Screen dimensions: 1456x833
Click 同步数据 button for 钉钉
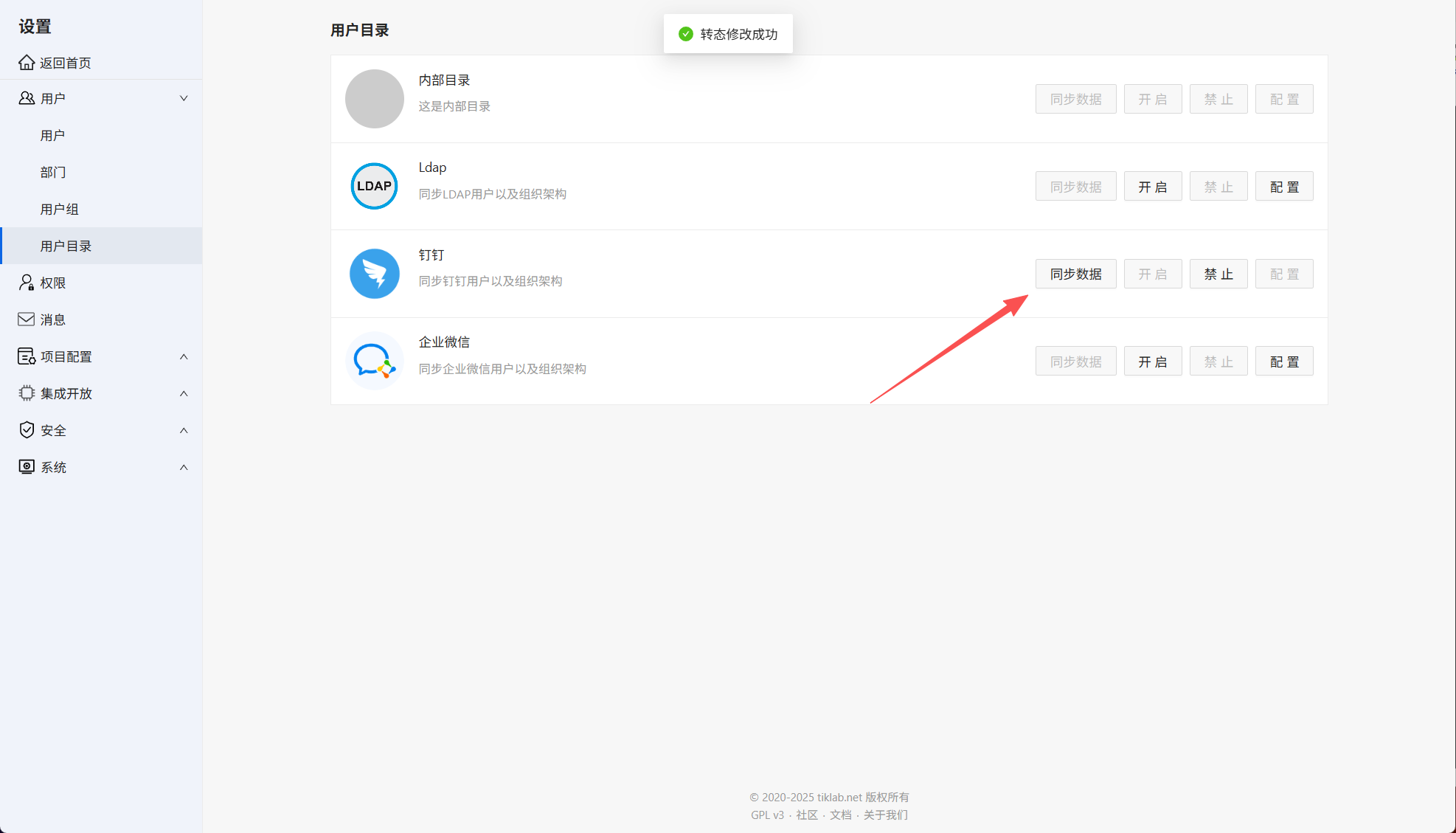pyautogui.click(x=1075, y=274)
